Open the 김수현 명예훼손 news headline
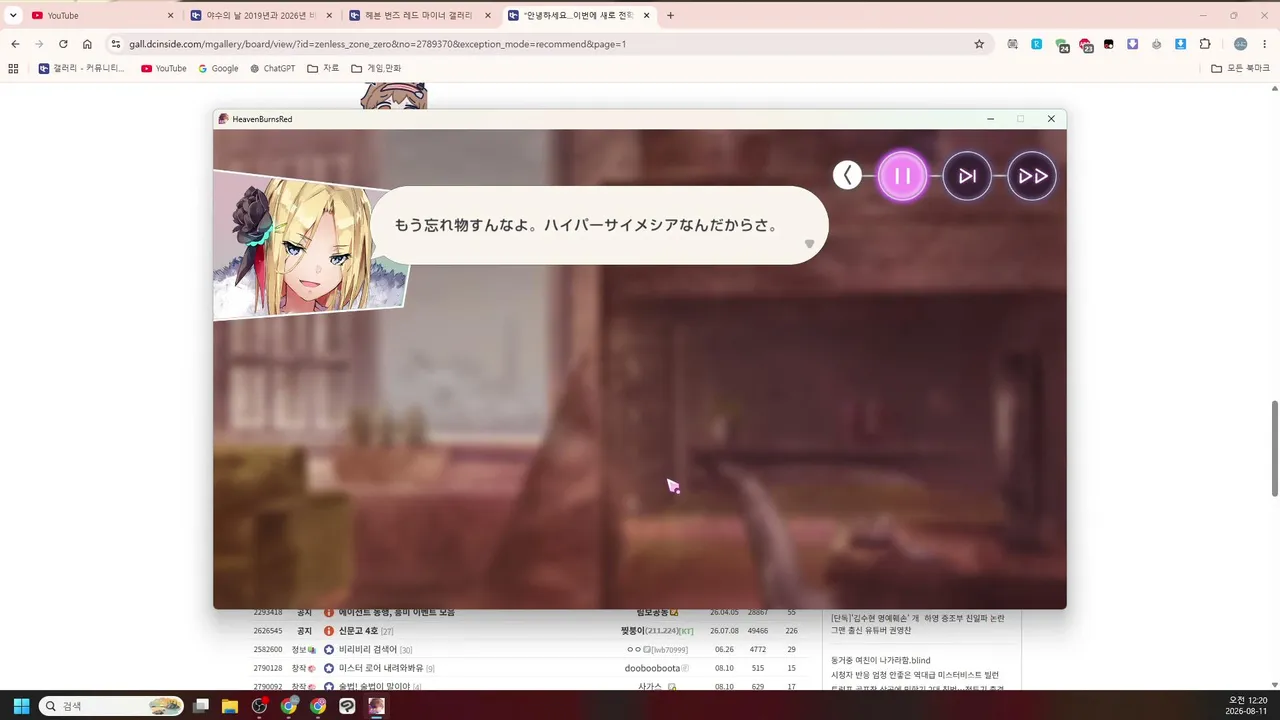This screenshot has width=1280, height=720. pyautogui.click(x=918, y=624)
